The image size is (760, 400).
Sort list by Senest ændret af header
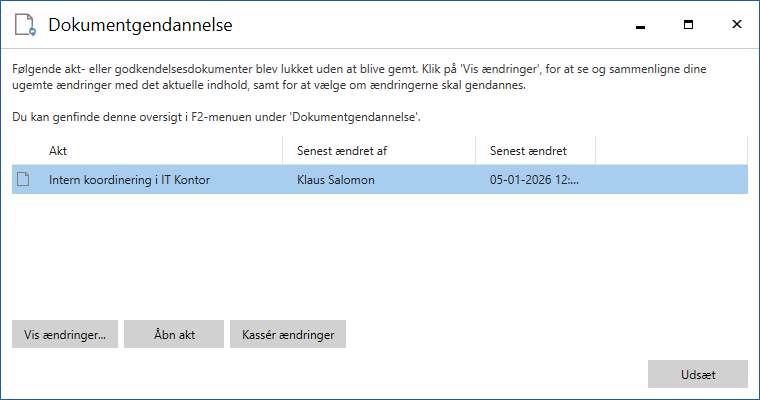[379, 151]
